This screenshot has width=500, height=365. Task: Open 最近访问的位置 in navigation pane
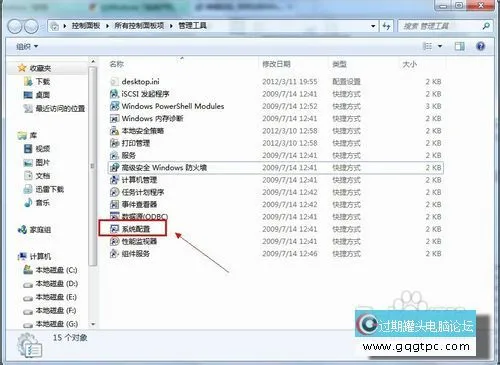(60, 108)
